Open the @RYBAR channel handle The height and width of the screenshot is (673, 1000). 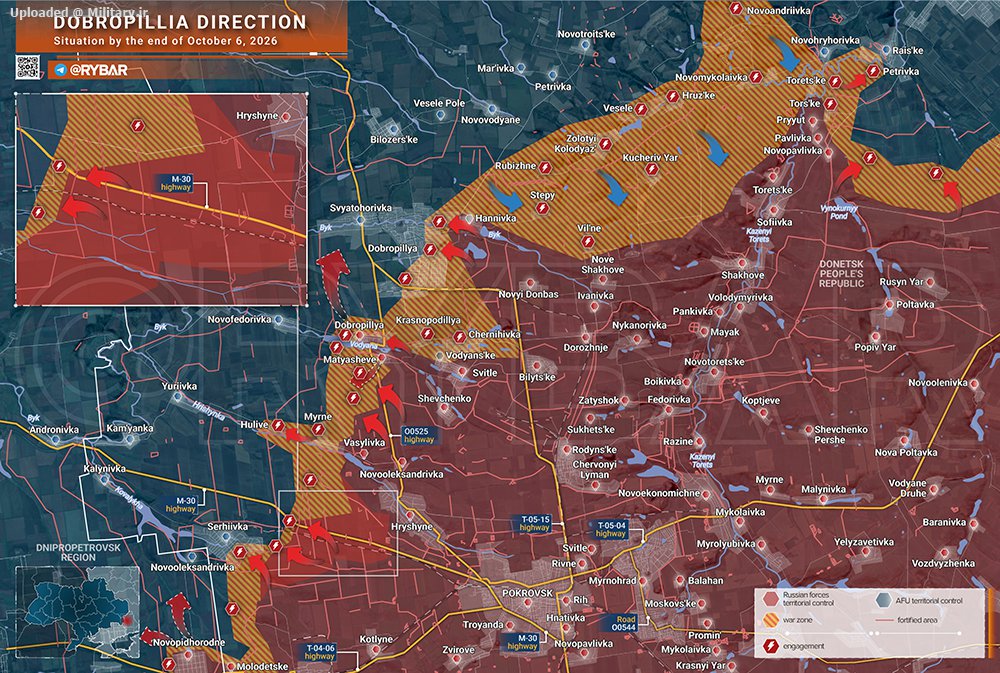[98, 70]
